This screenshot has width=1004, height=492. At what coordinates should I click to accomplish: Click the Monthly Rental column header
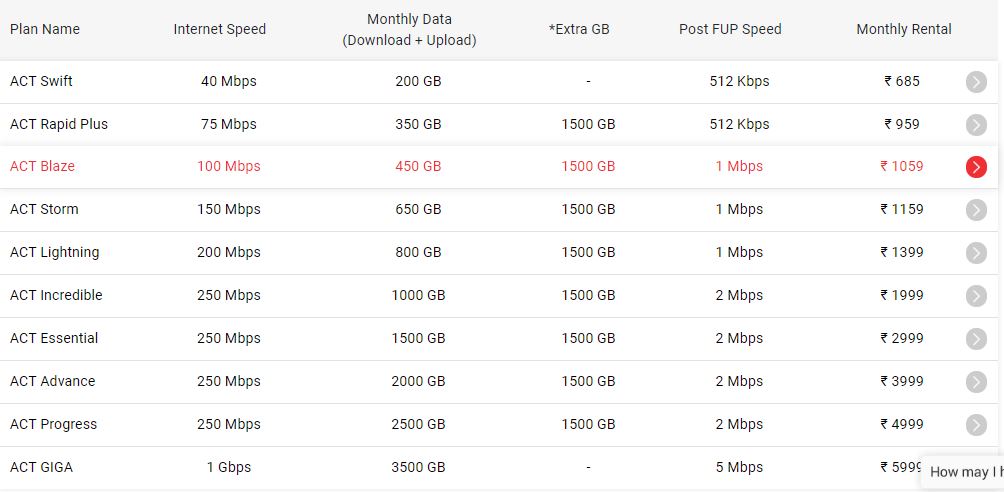click(903, 29)
